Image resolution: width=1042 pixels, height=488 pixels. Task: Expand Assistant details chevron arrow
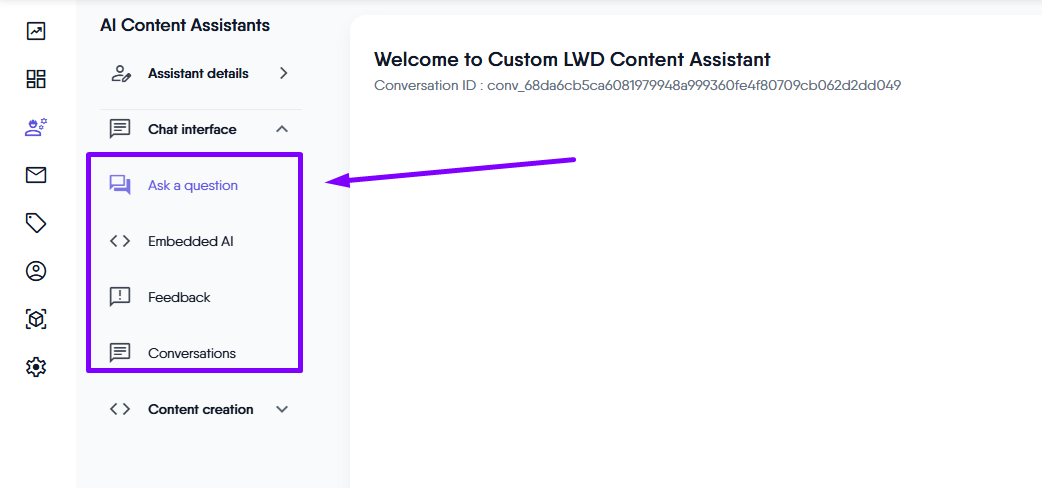(x=283, y=73)
